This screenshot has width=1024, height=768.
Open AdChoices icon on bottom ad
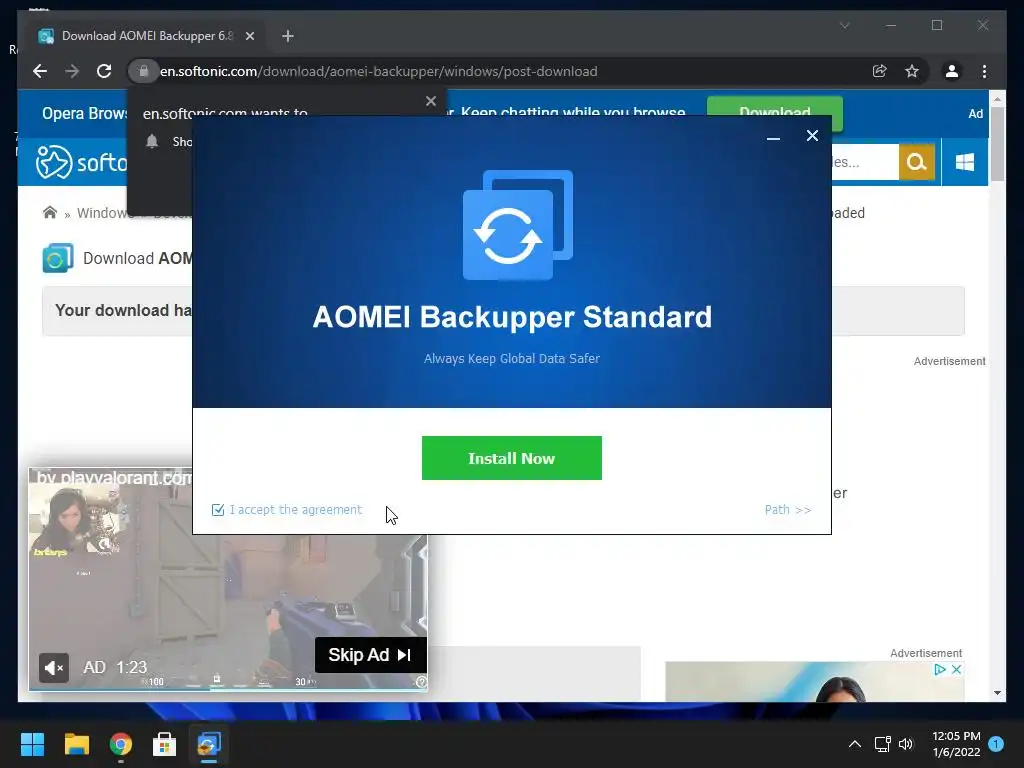click(x=940, y=669)
